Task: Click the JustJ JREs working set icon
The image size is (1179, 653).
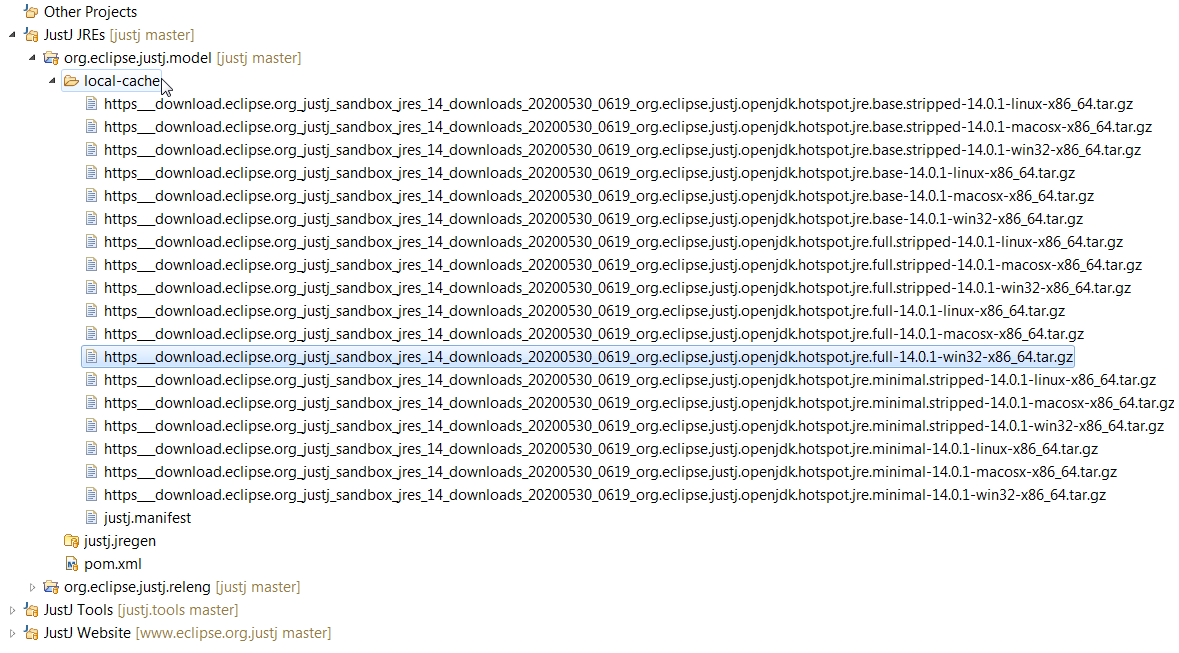Action: point(31,35)
